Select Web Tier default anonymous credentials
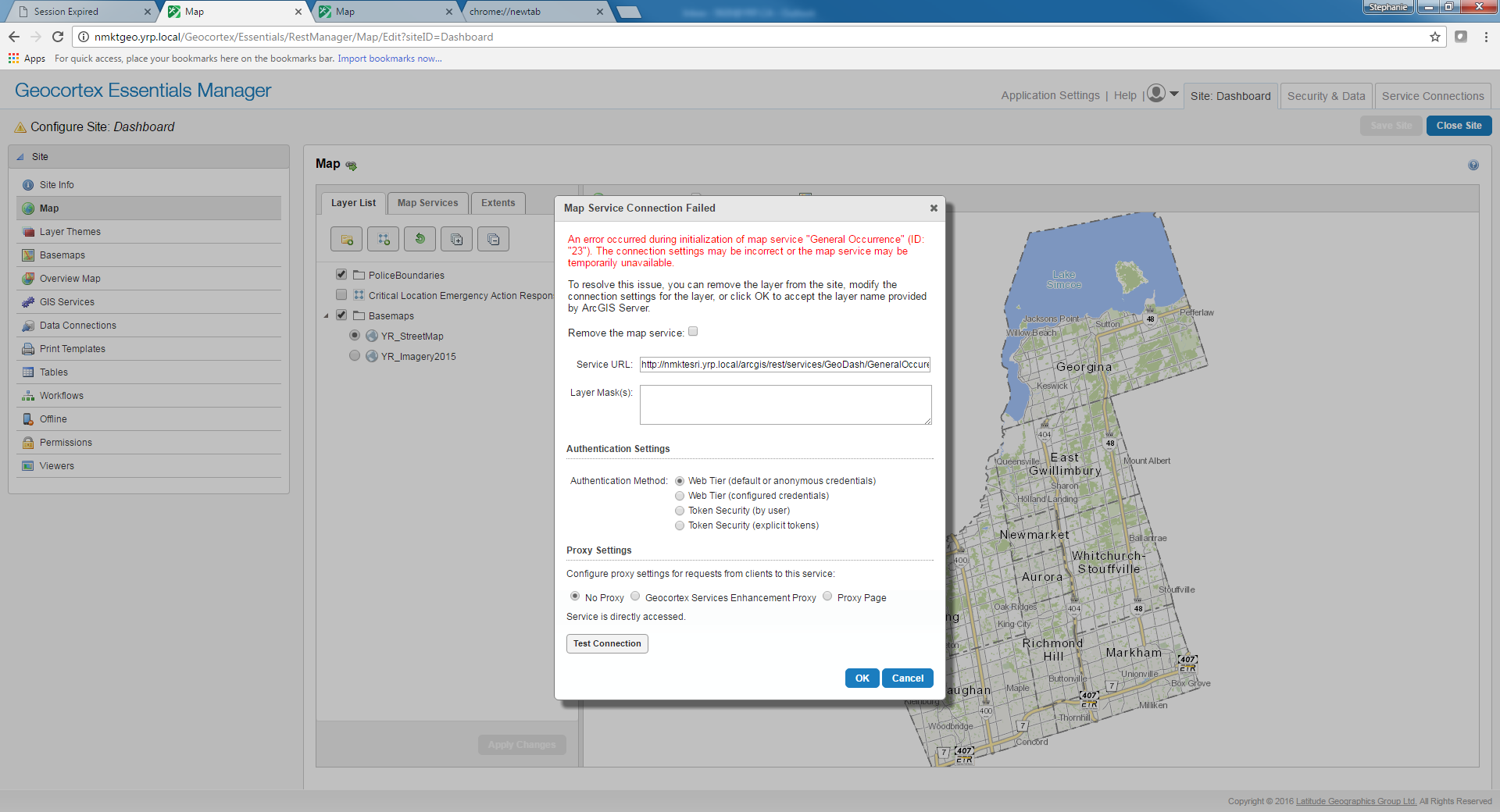 [680, 481]
